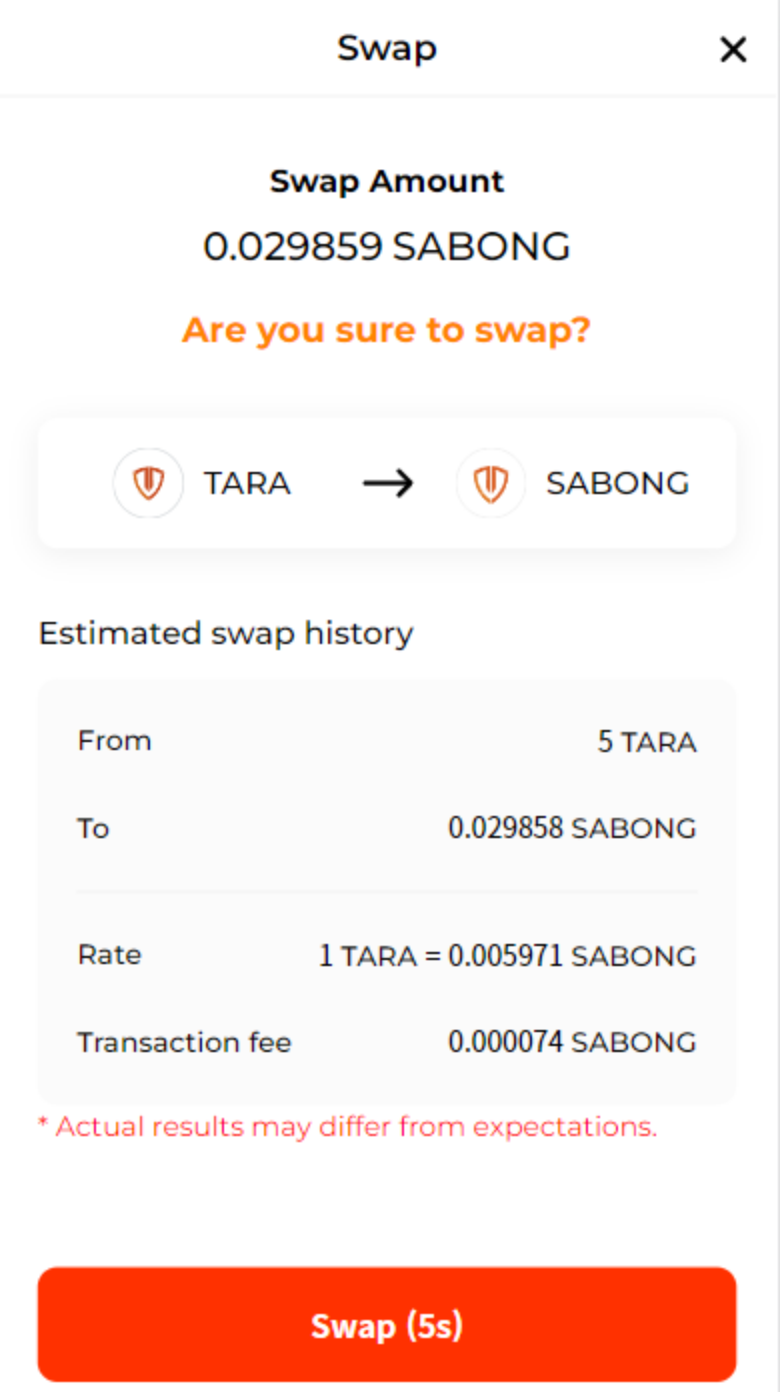
Task: Click the red disclaimer about actual results
Action: coord(347,1127)
